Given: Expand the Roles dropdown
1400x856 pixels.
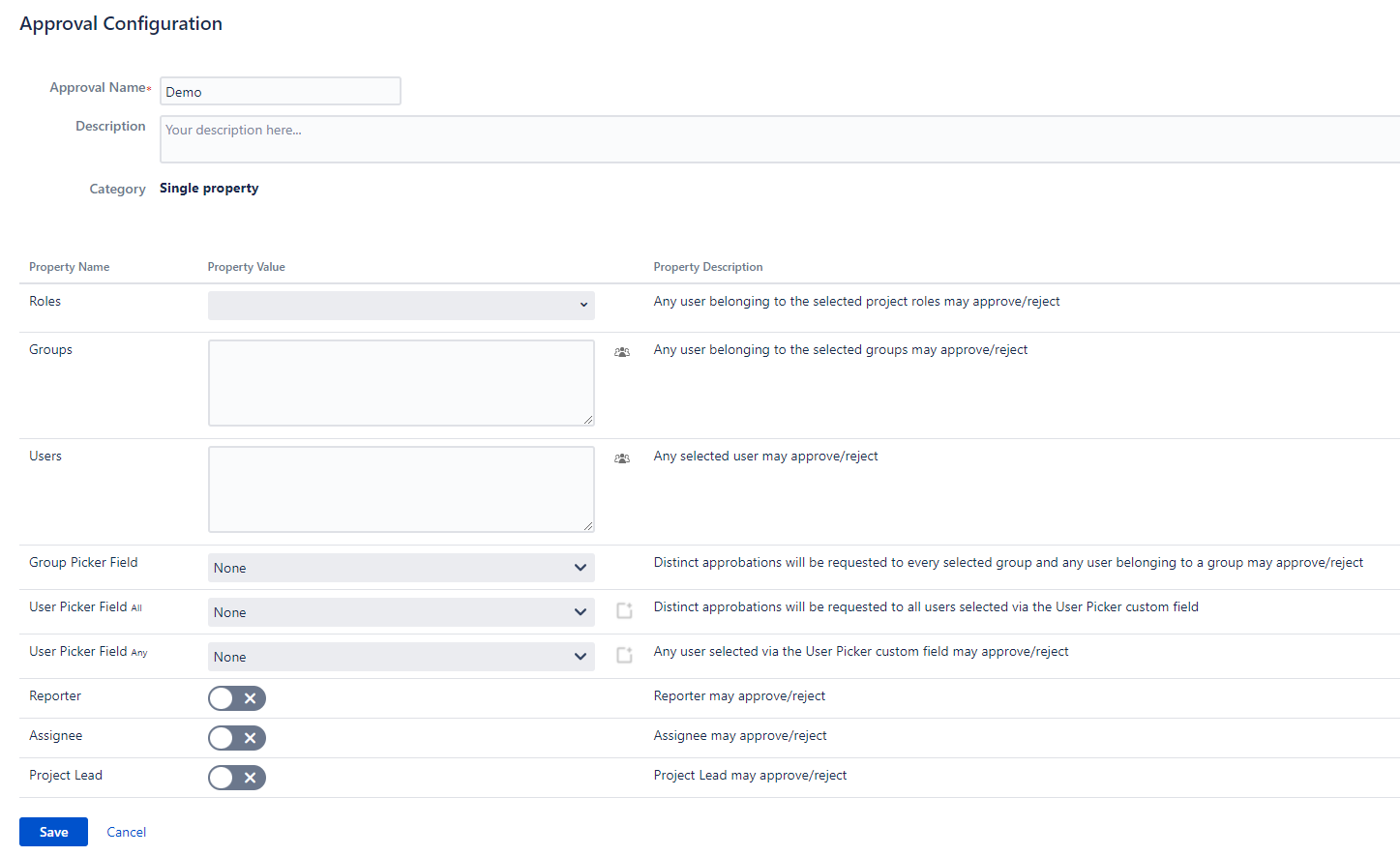Looking at the screenshot, I should [401, 305].
